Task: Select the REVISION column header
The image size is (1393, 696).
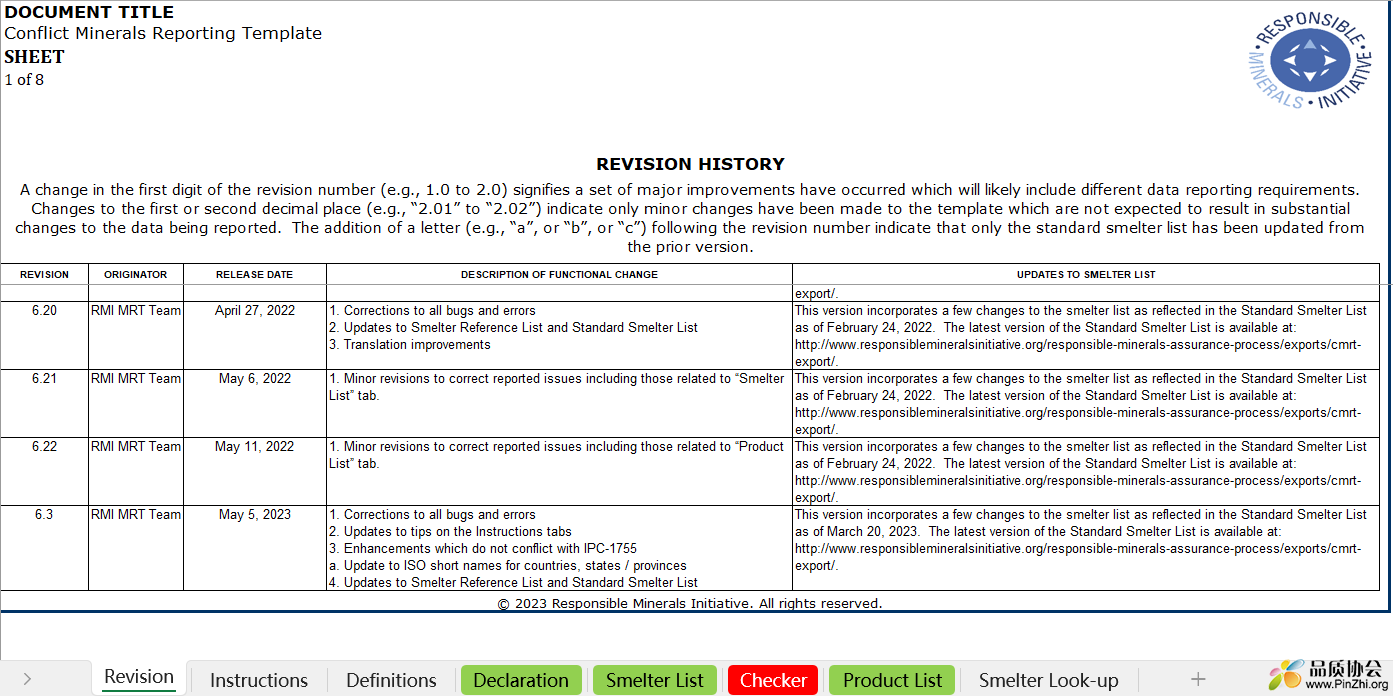Action: coord(45,275)
